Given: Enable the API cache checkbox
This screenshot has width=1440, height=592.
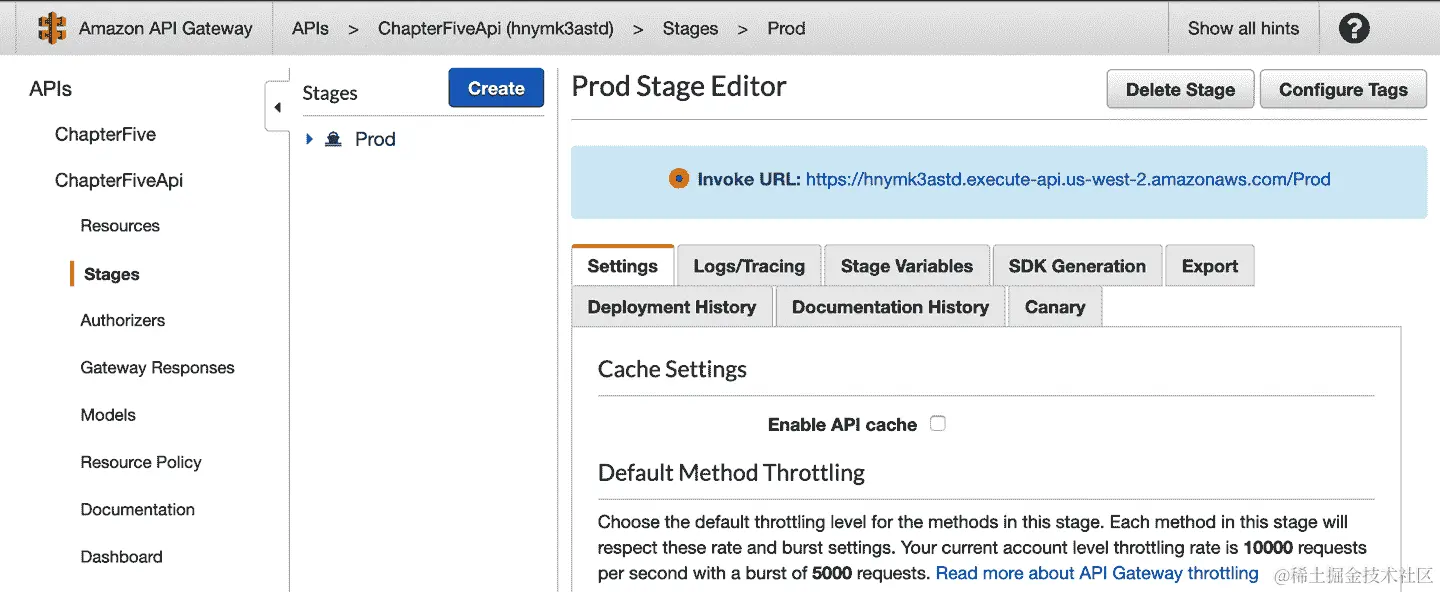Looking at the screenshot, I should (938, 423).
